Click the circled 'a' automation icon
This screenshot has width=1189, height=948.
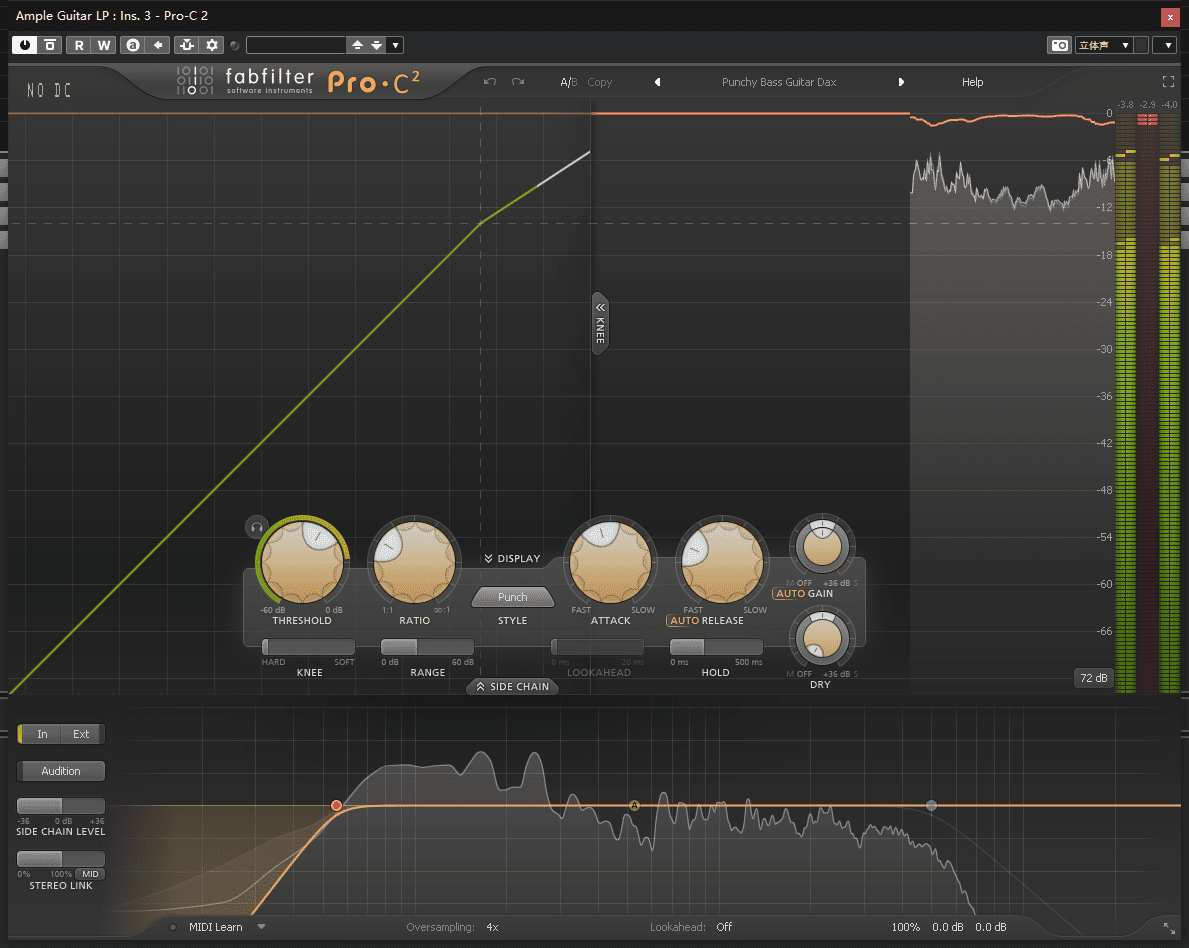click(133, 45)
